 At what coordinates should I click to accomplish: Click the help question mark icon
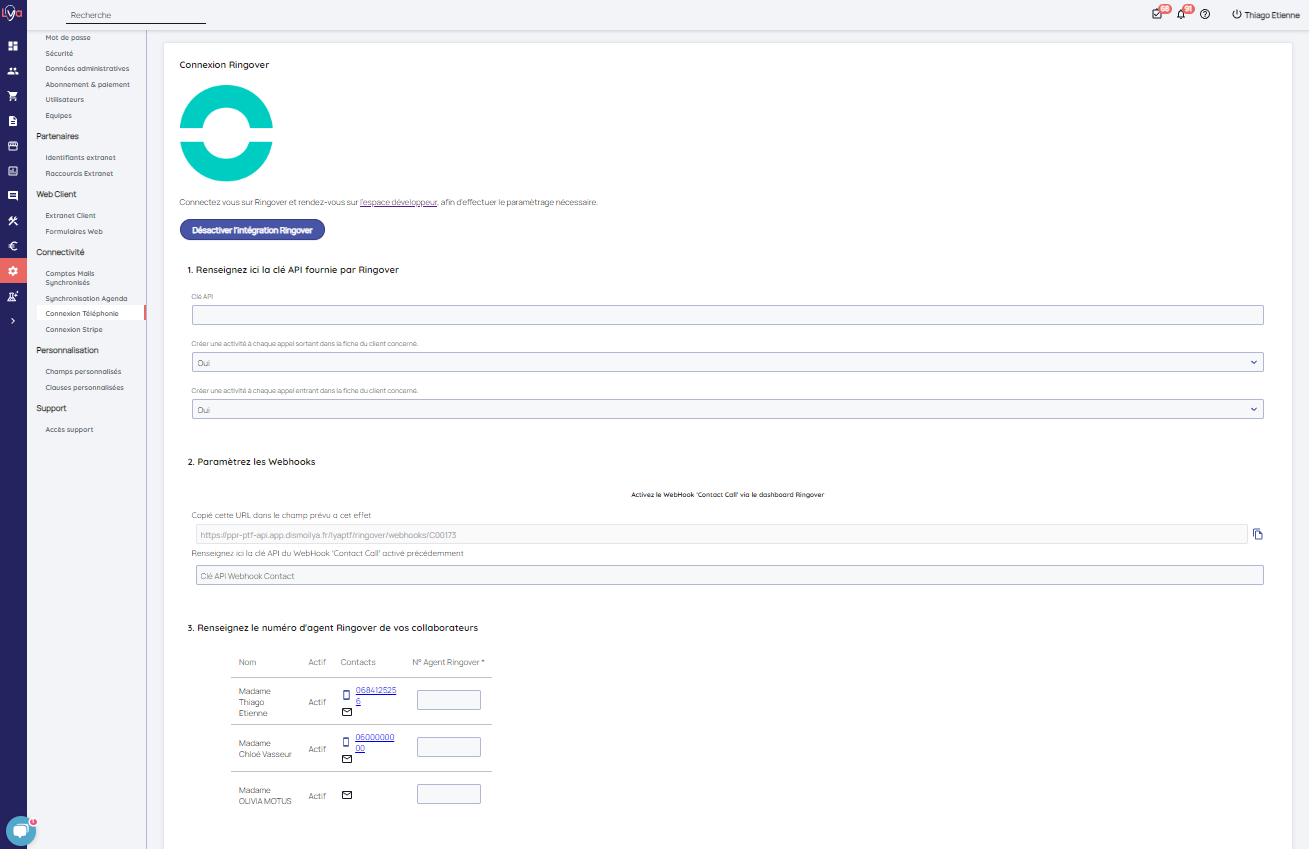(1205, 15)
